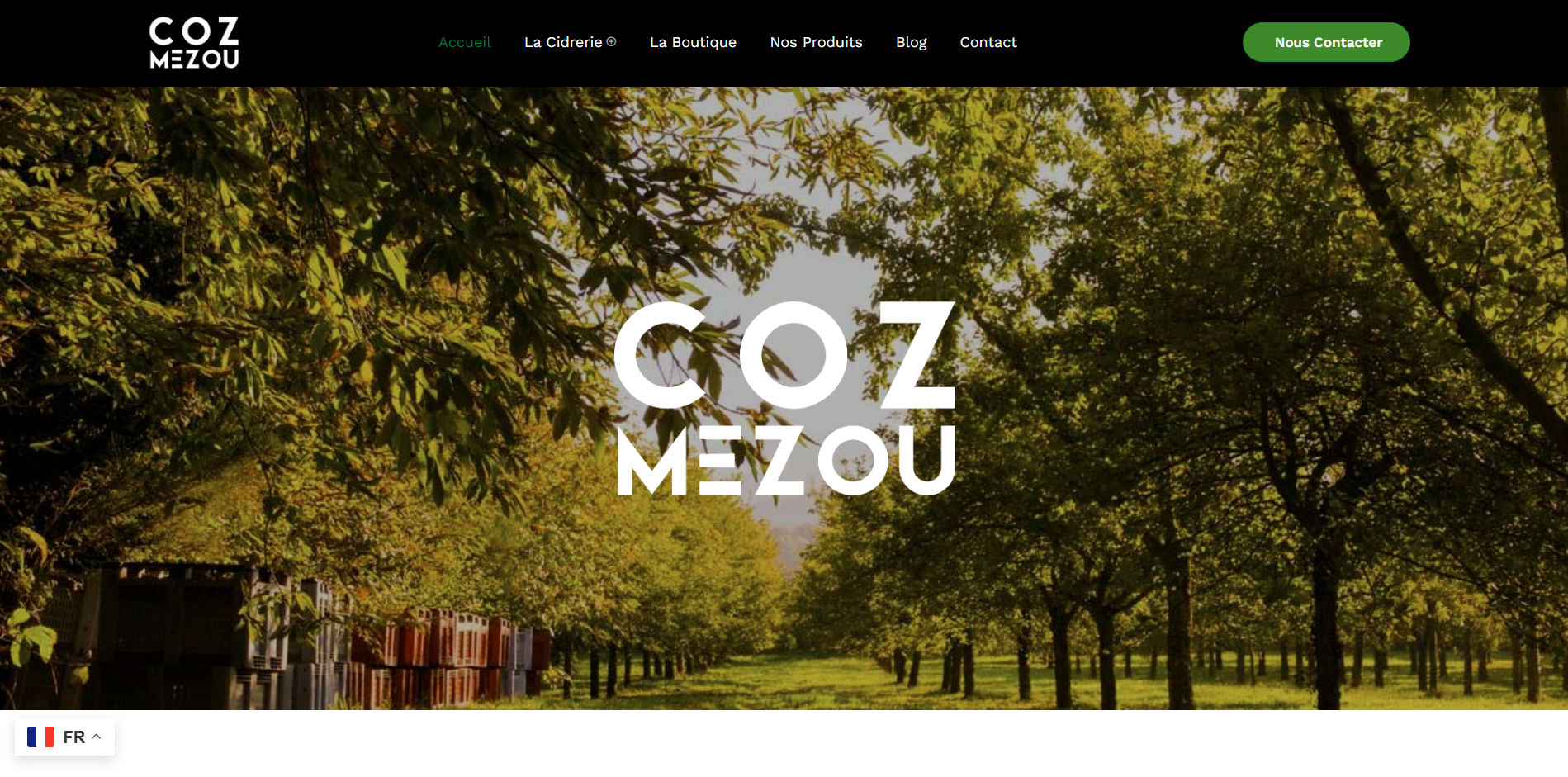Open the Blog link
Viewport: 1568px width, 777px height.
click(912, 42)
